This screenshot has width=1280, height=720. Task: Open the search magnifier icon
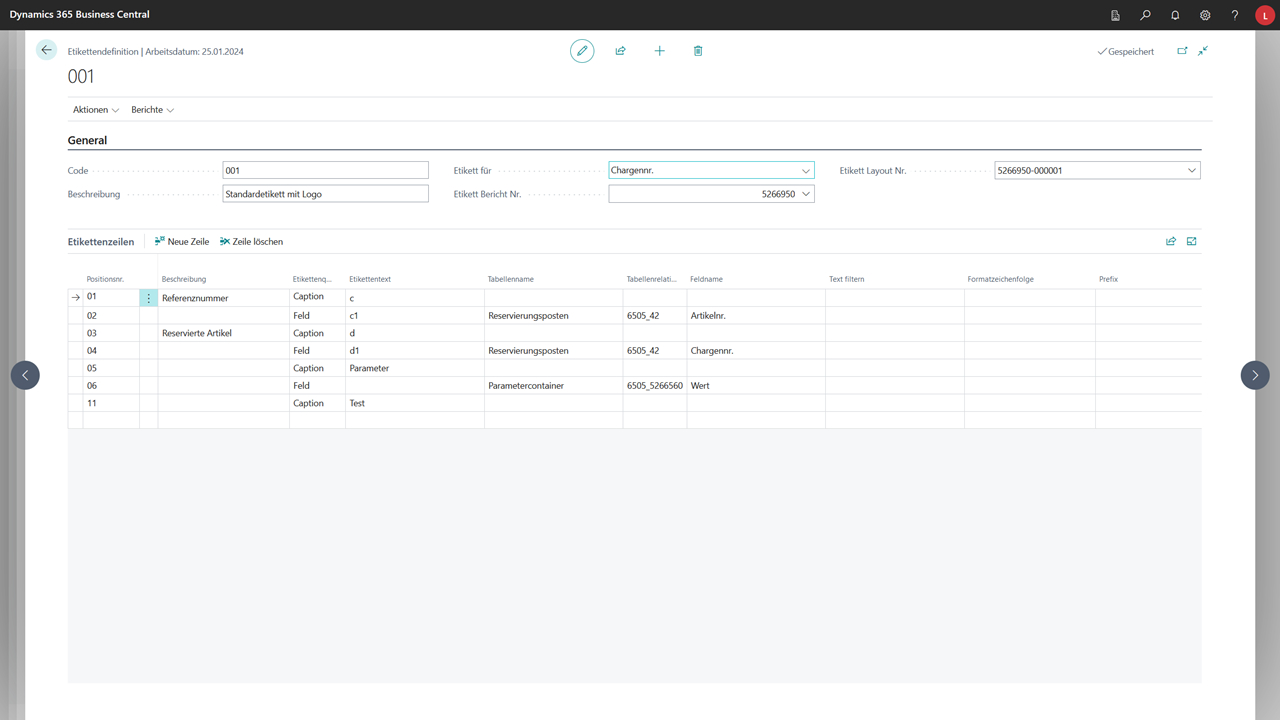[1145, 15]
